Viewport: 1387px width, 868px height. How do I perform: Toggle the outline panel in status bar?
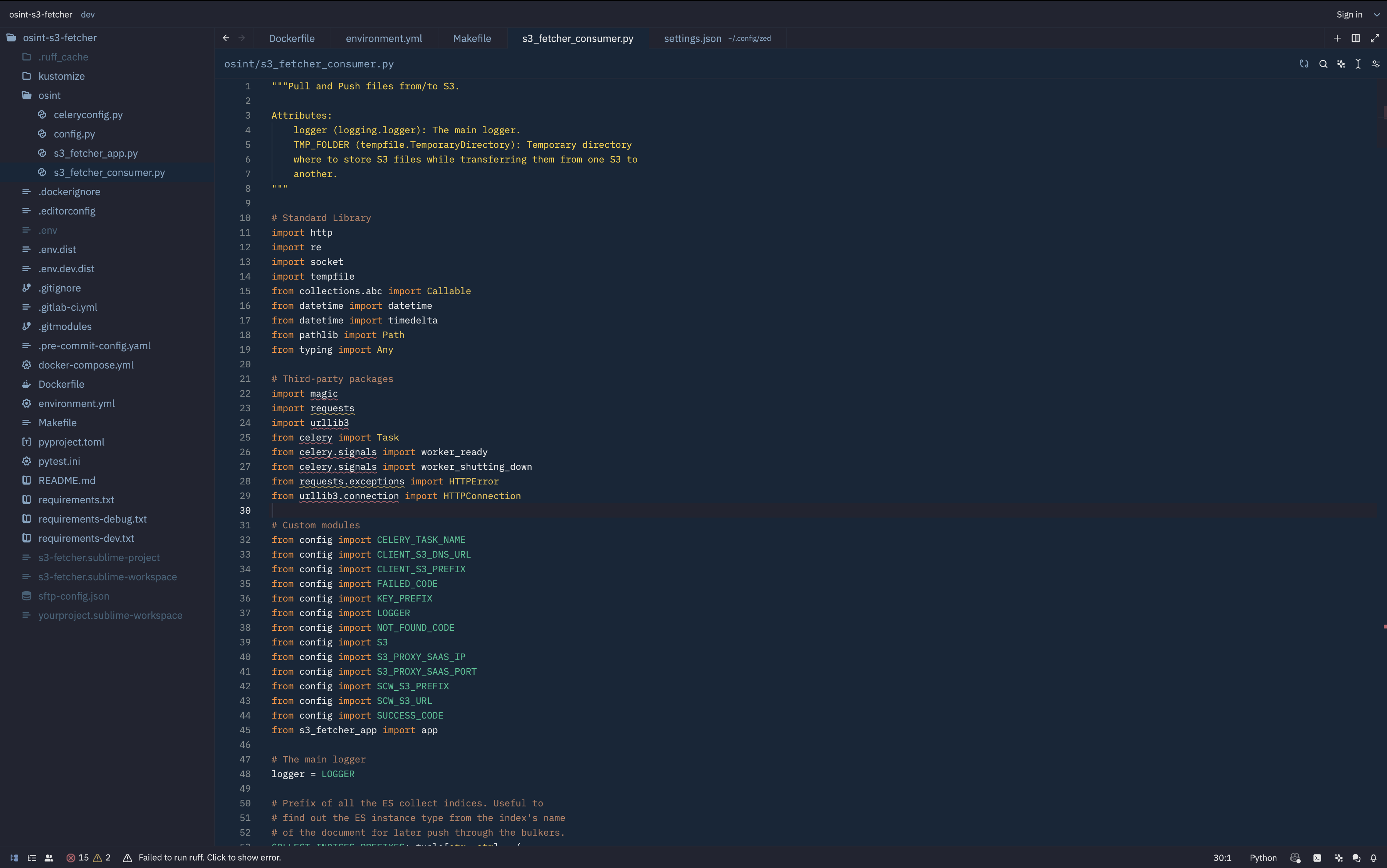click(32, 858)
